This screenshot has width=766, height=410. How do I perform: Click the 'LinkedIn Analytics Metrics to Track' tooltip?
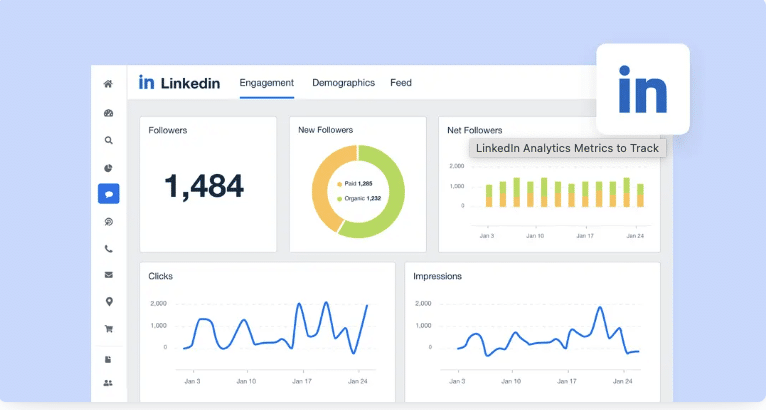[x=568, y=148]
